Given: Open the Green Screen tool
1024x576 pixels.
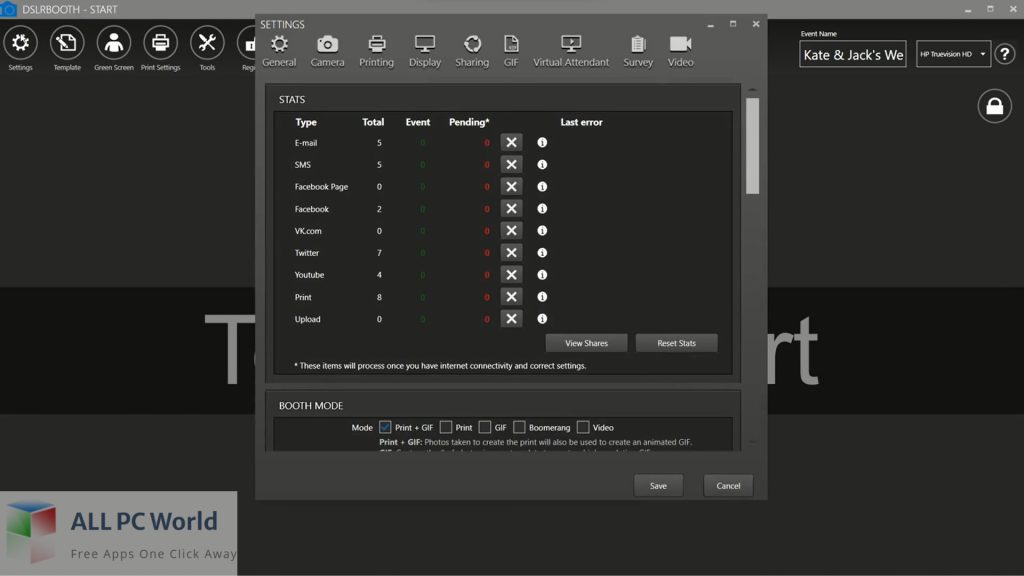Looking at the screenshot, I should click(x=114, y=48).
